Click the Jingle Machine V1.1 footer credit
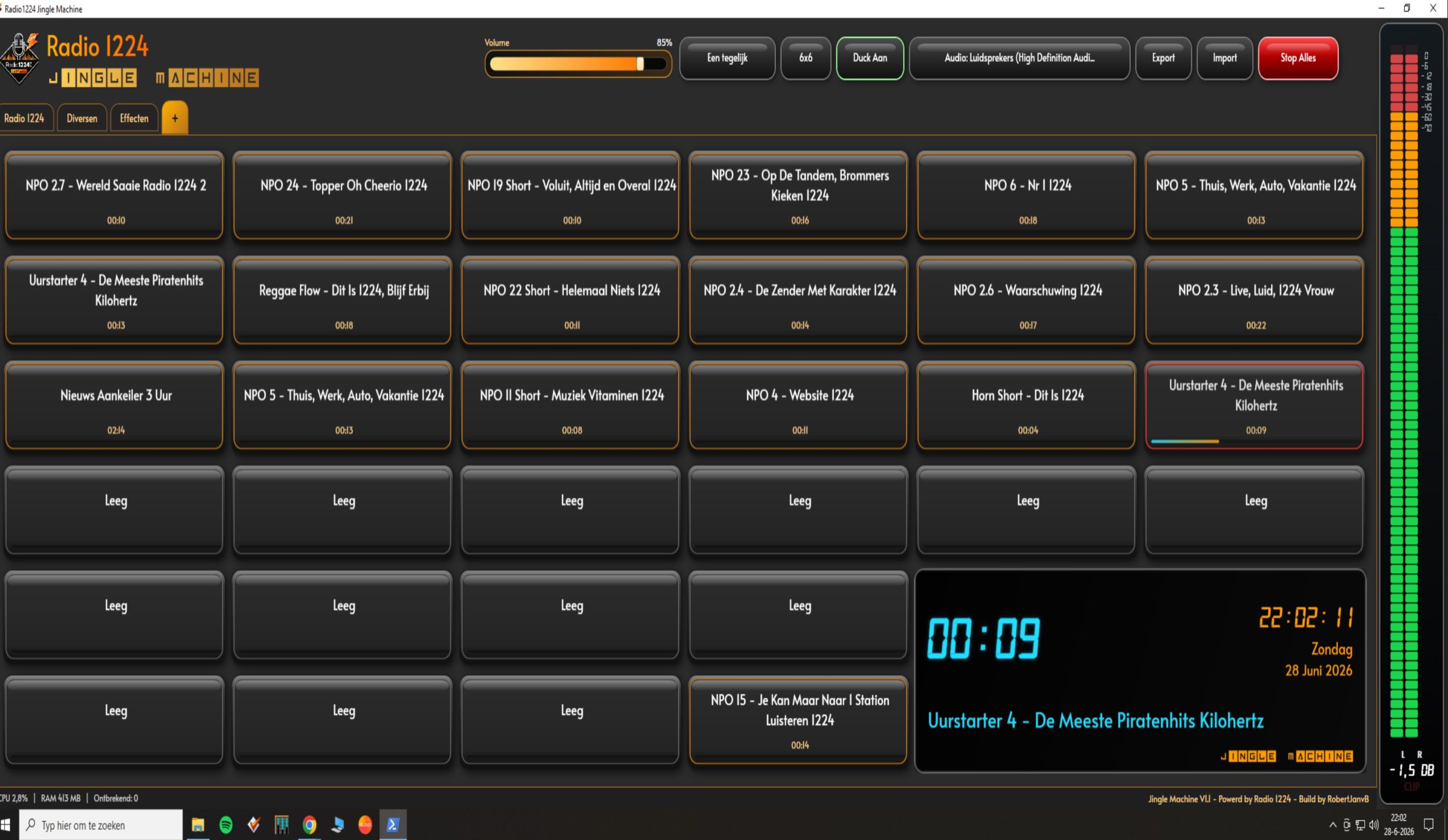 1259,799
